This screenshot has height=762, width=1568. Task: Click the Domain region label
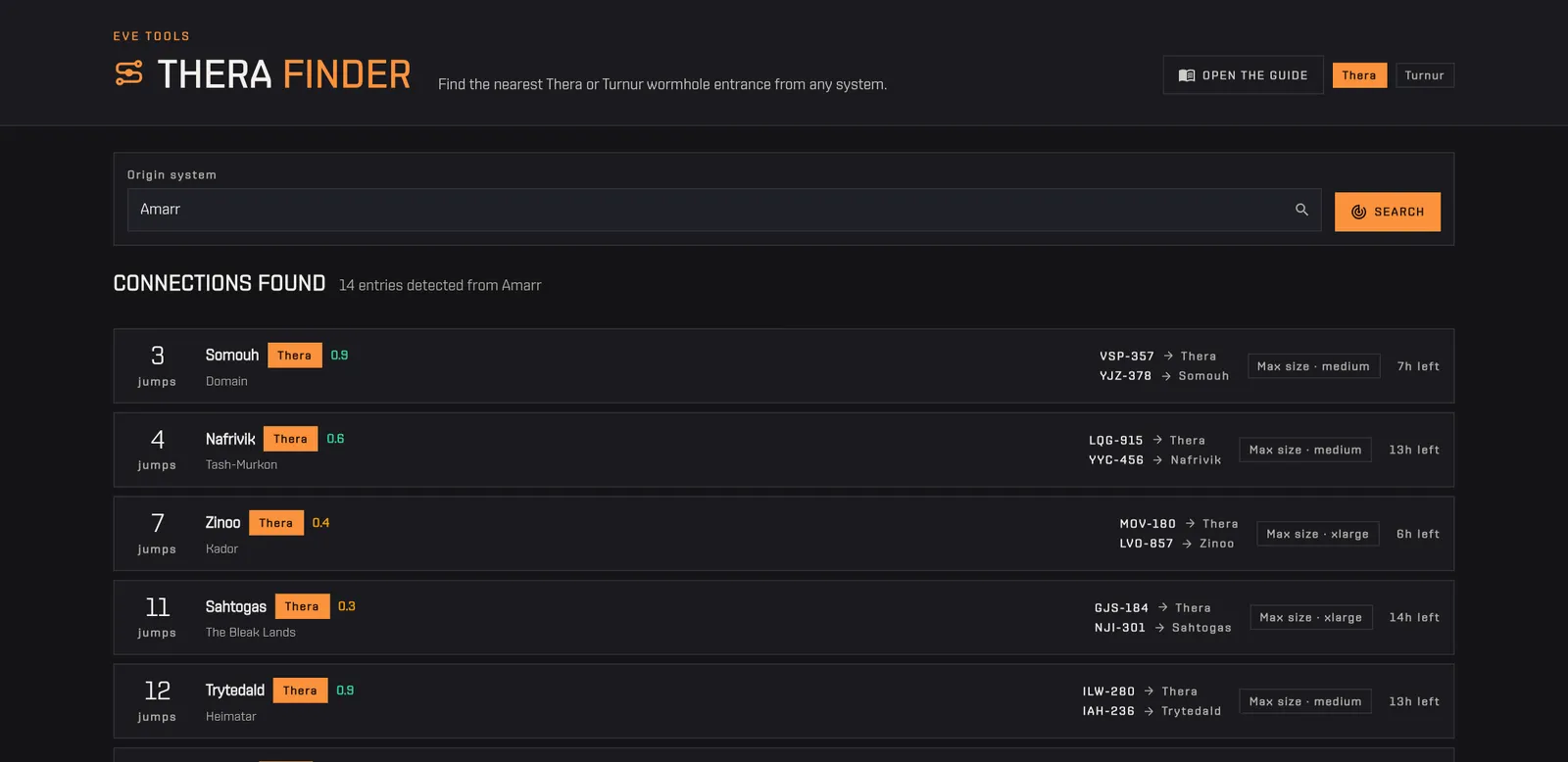pyautogui.click(x=226, y=381)
